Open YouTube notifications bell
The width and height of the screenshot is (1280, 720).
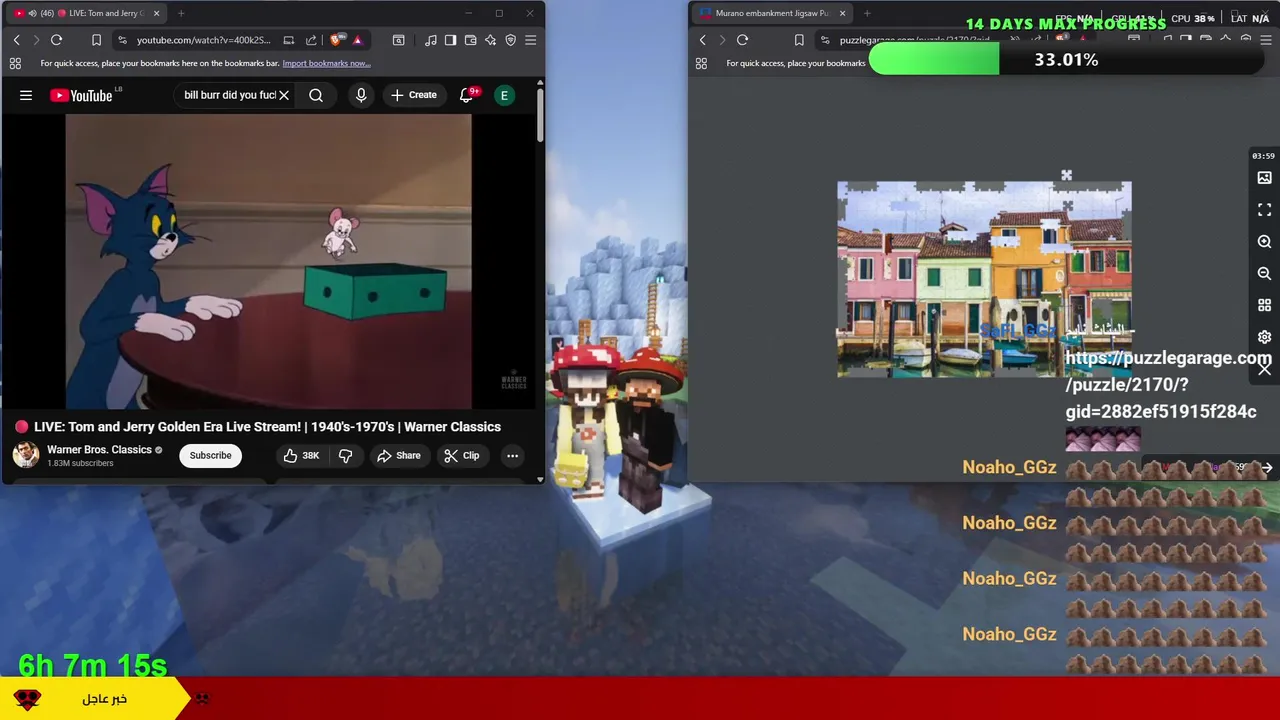(466, 95)
